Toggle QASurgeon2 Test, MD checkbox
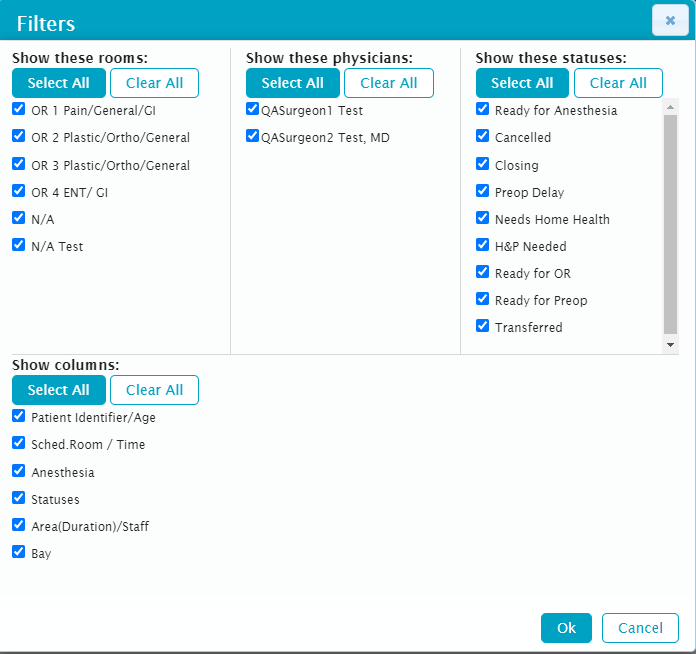The height and width of the screenshot is (654, 696). pos(253,137)
